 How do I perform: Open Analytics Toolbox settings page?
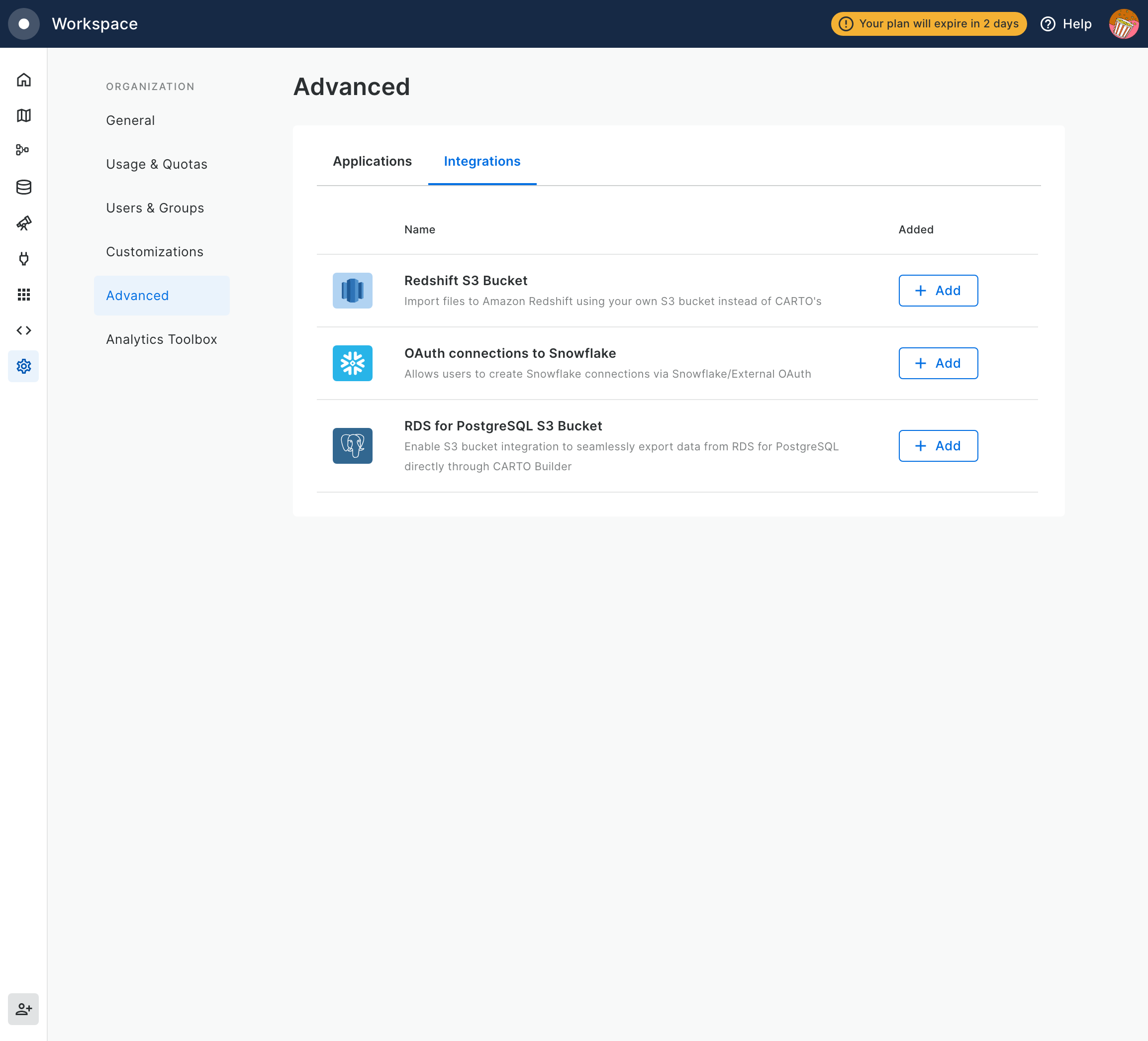(162, 339)
